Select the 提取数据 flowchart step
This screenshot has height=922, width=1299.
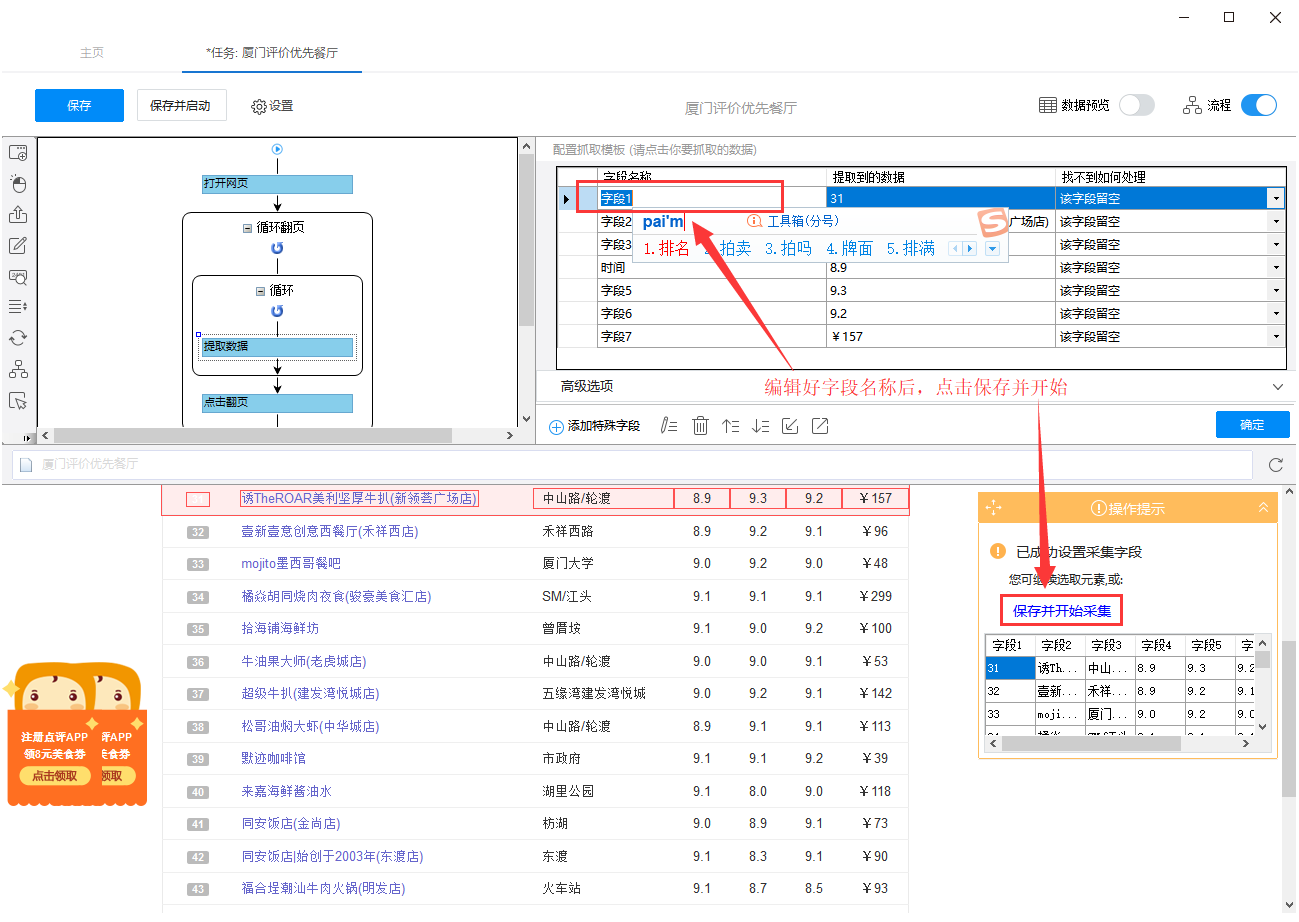click(x=278, y=347)
